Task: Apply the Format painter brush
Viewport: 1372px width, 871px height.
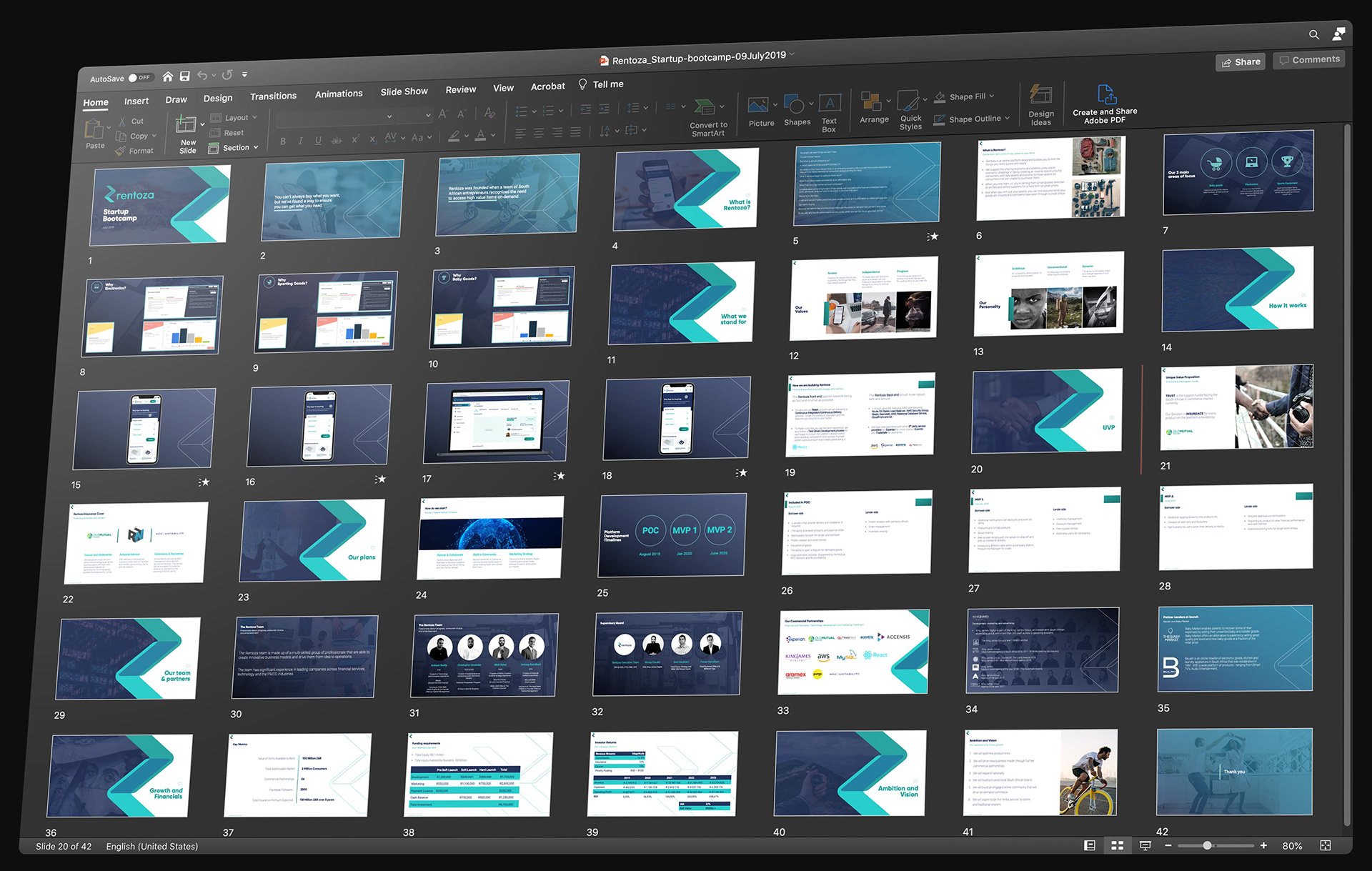Action: [134, 151]
